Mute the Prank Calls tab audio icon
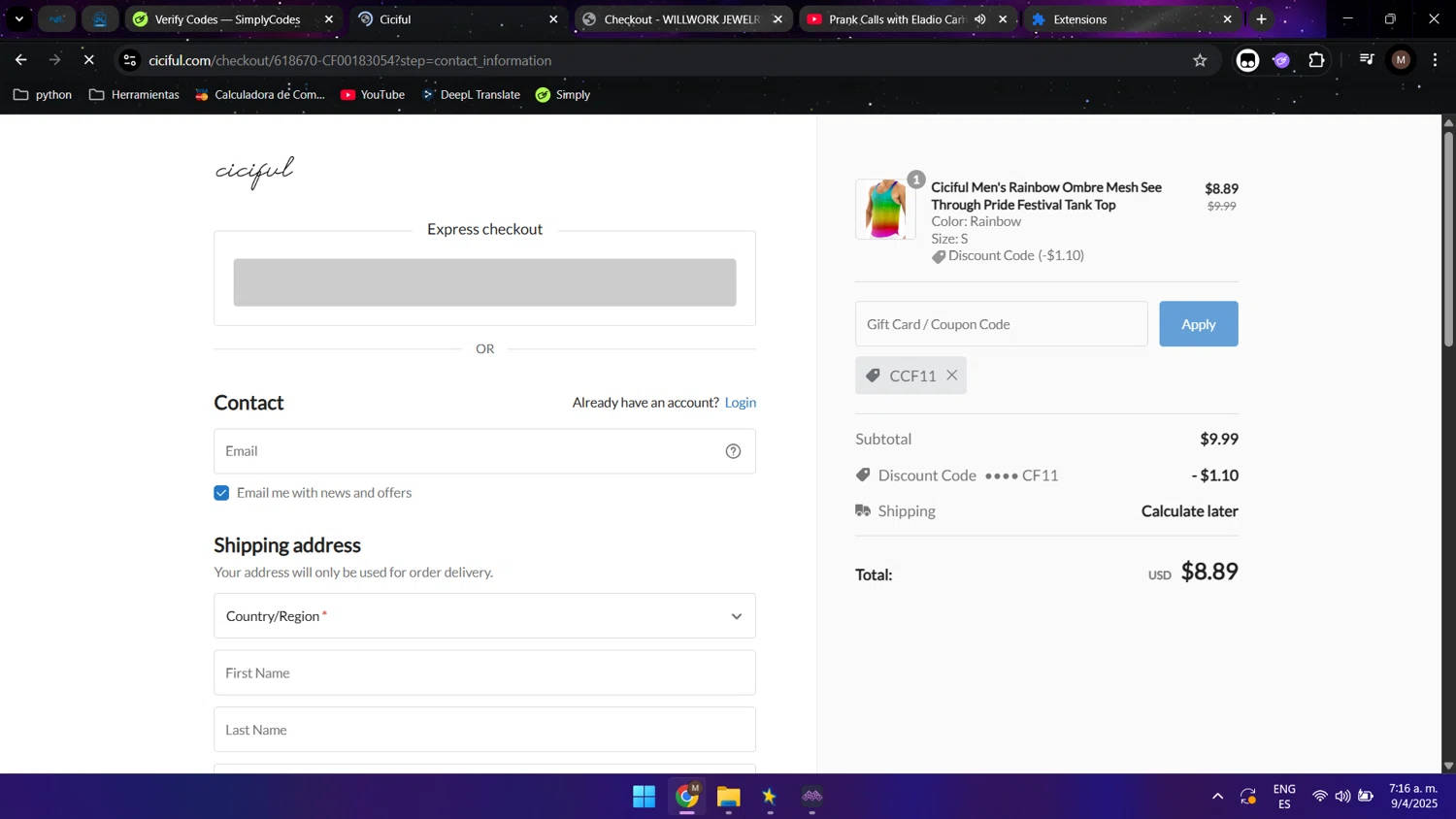The height and width of the screenshot is (819, 1456). tap(980, 19)
